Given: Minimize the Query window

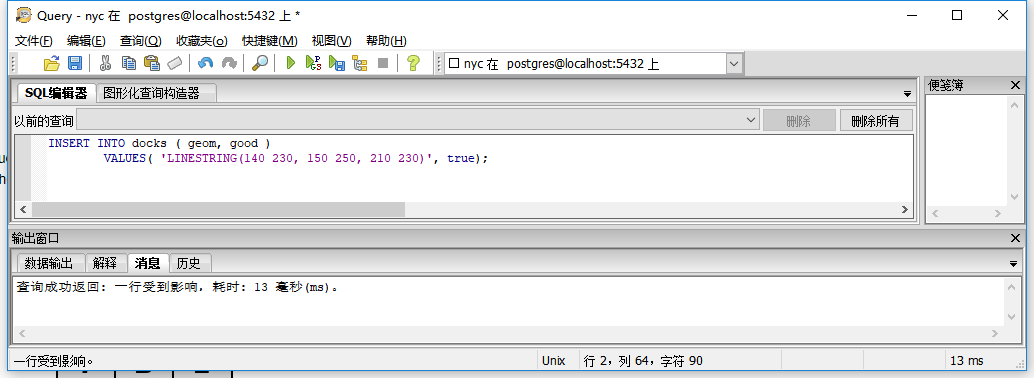Looking at the screenshot, I should (x=913, y=15).
